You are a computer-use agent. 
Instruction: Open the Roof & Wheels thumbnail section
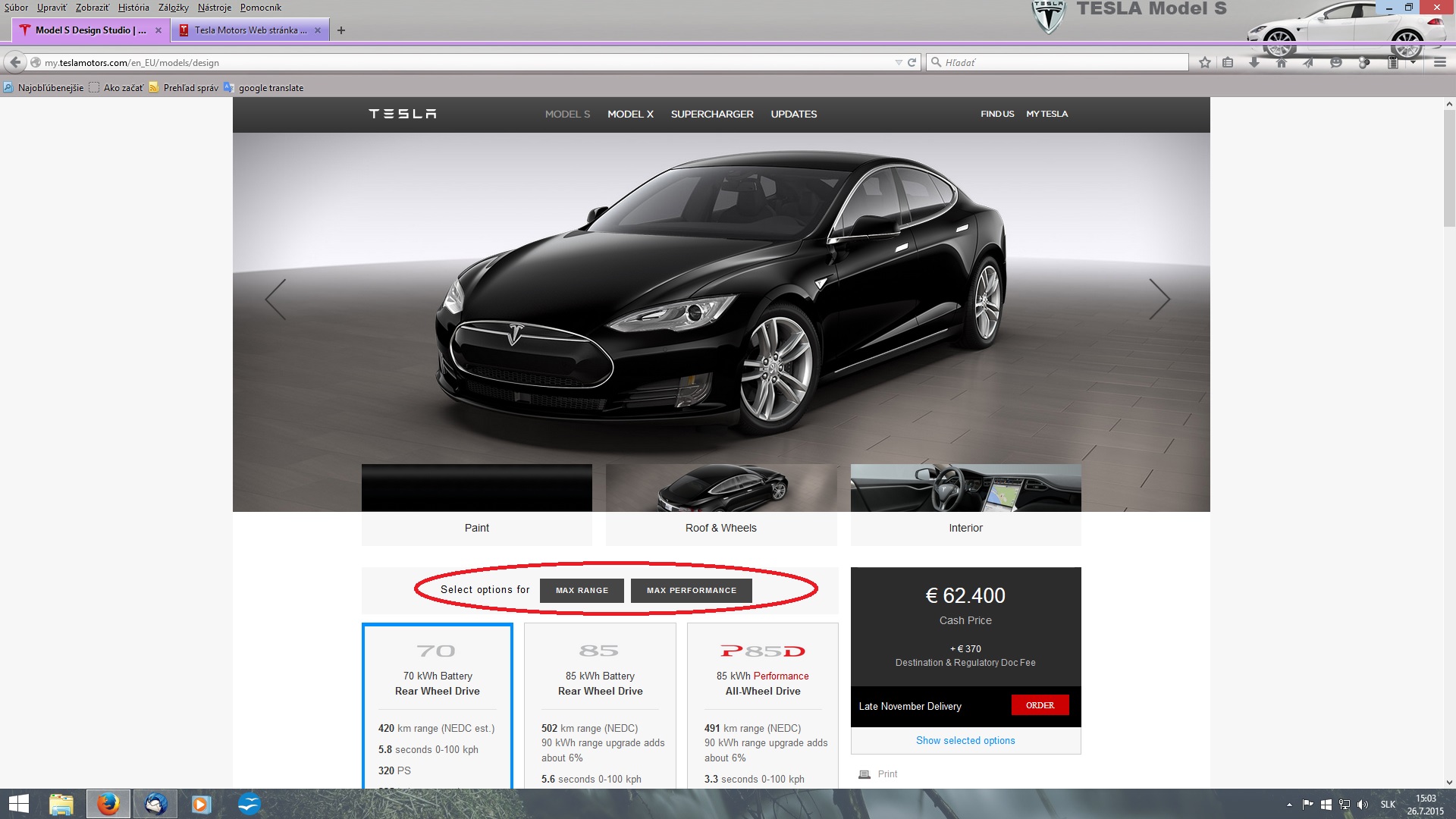[x=721, y=504]
